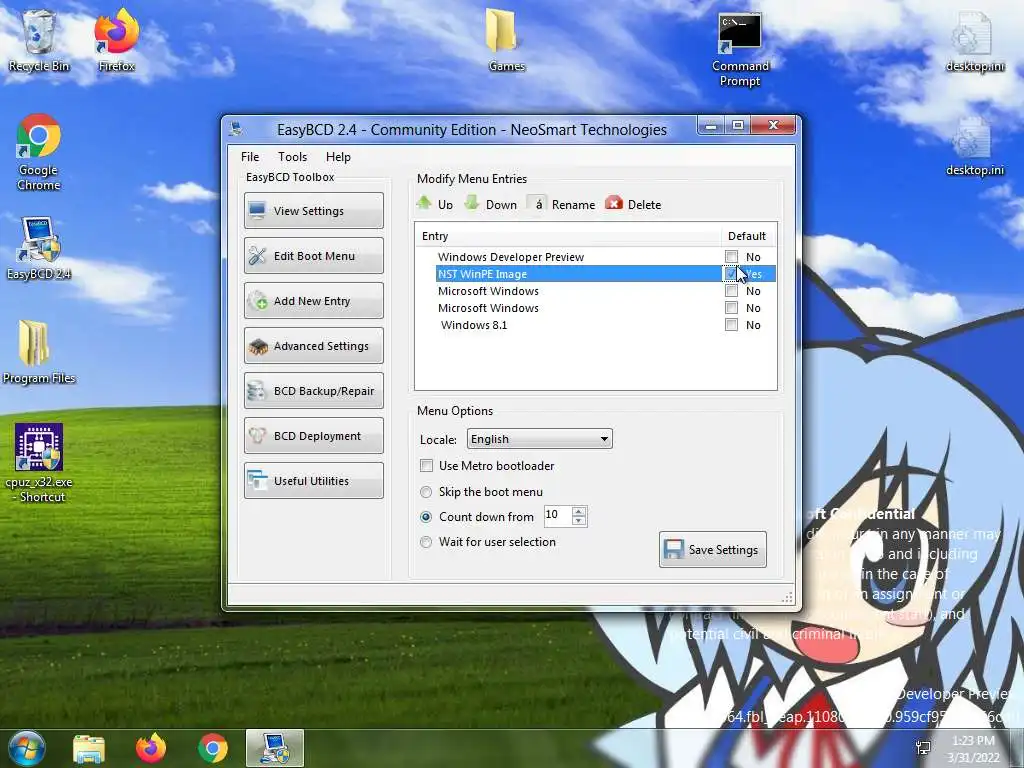Enable Use Metro bootloader checkbox
Viewport: 1024px width, 768px height.
426,466
